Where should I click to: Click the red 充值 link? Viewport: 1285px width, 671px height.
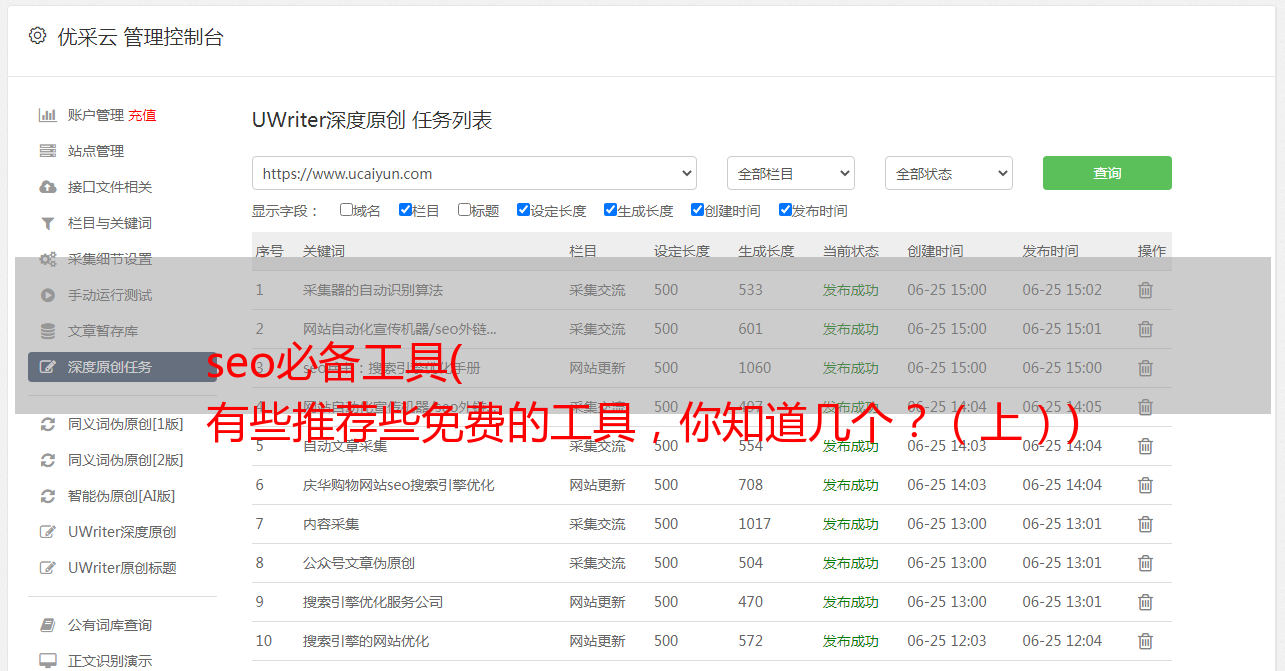[x=142, y=115]
